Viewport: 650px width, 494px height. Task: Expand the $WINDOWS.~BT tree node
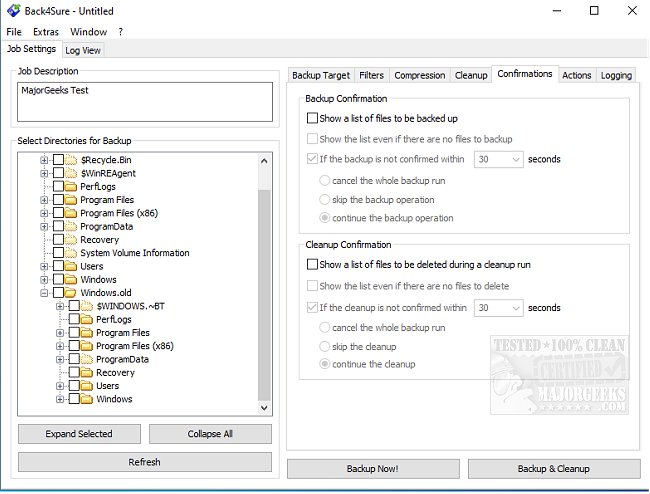click(x=60, y=306)
